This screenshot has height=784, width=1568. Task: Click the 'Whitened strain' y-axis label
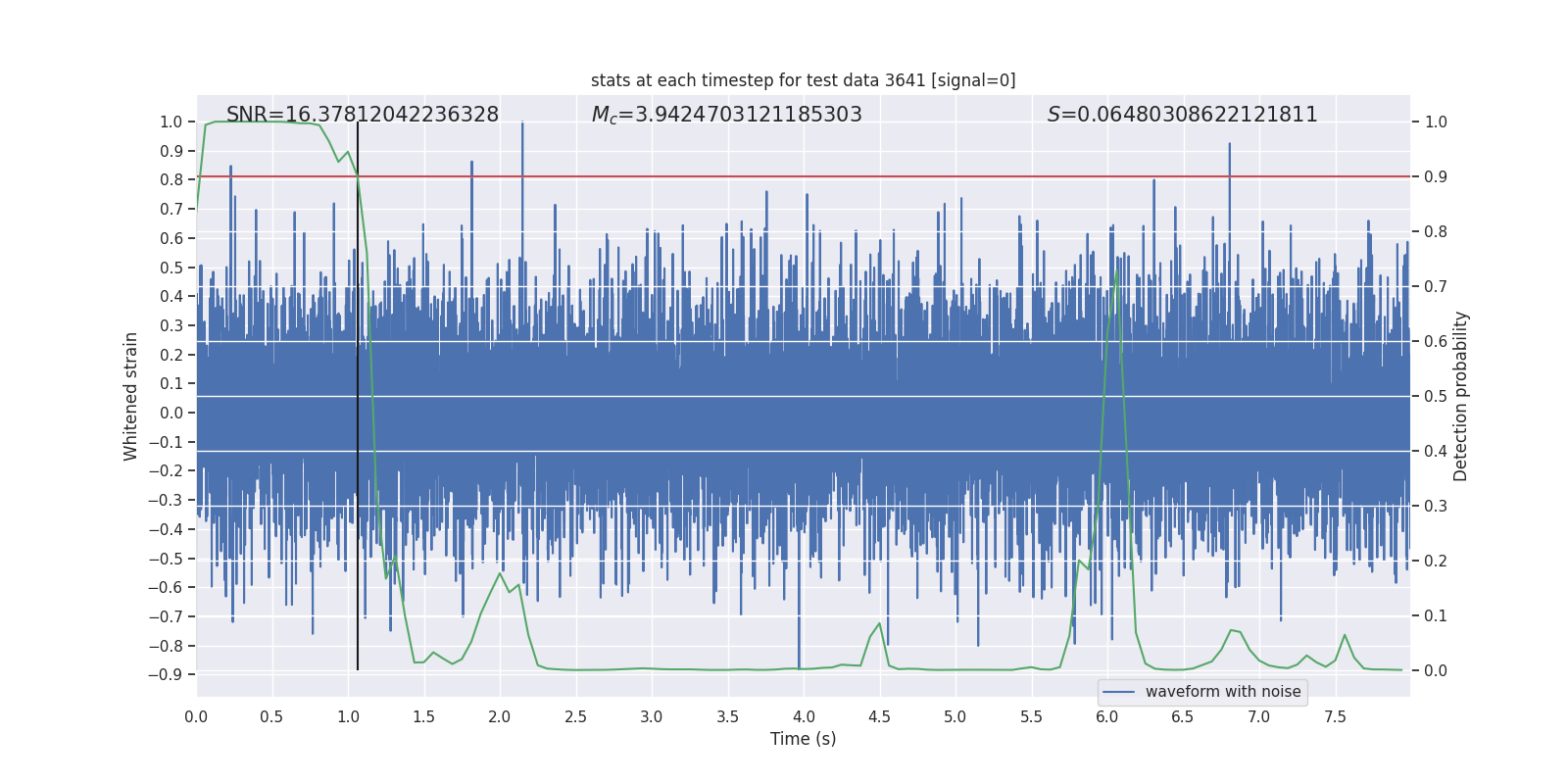pyautogui.click(x=131, y=396)
